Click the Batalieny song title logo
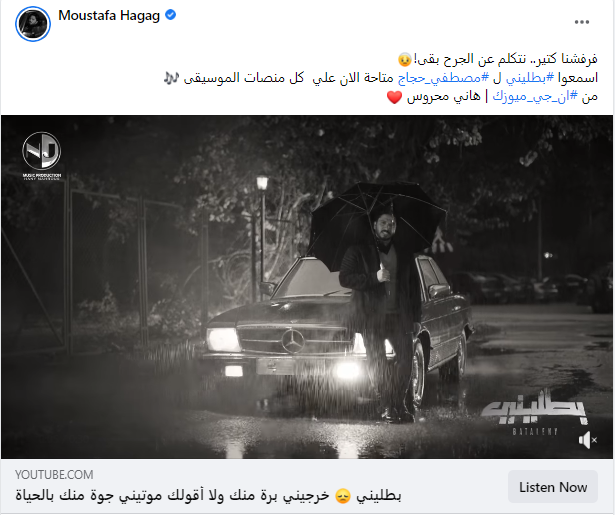Image resolution: width=615 pixels, height=515 pixels. pyautogui.click(x=535, y=412)
